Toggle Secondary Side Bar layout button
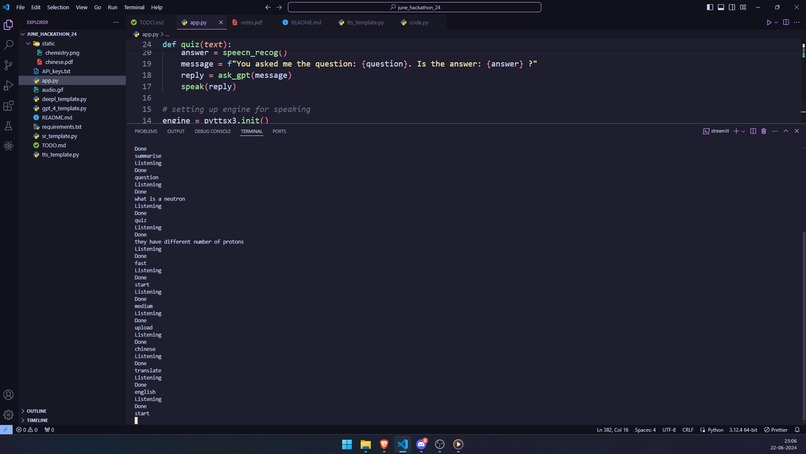This screenshot has width=806, height=454. [732, 7]
